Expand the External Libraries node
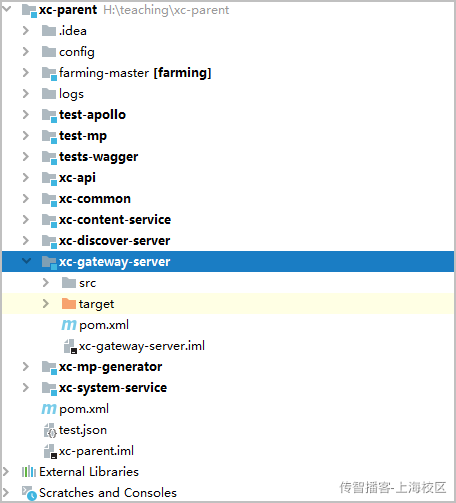 click(6, 472)
